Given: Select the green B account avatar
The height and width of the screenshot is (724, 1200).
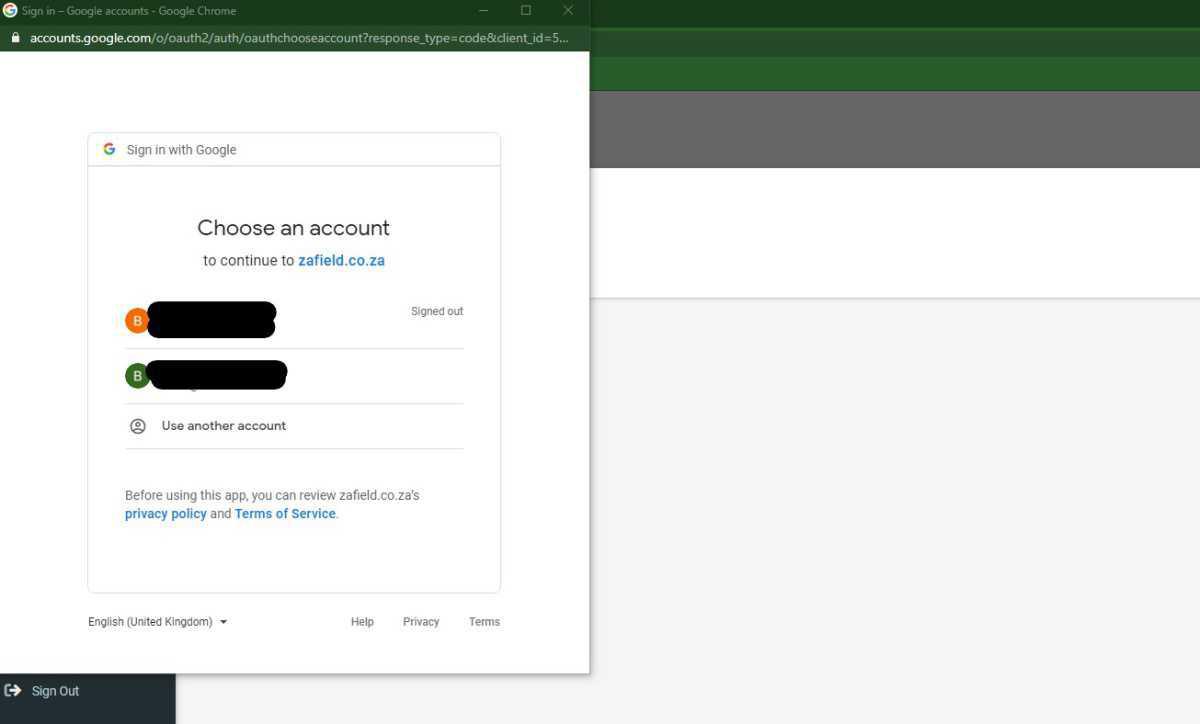Looking at the screenshot, I should [x=137, y=376].
